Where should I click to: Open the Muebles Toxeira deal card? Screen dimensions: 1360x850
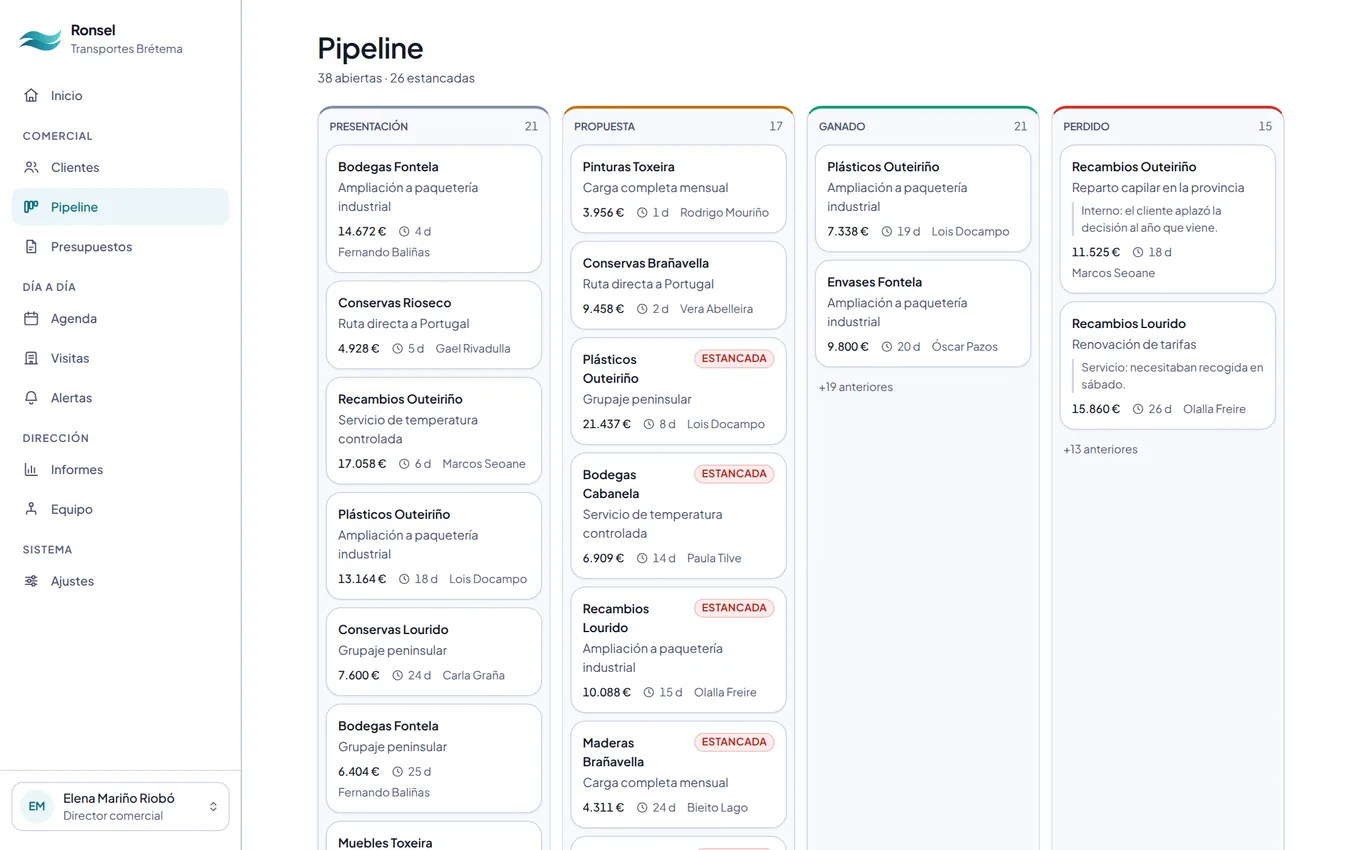434,836
